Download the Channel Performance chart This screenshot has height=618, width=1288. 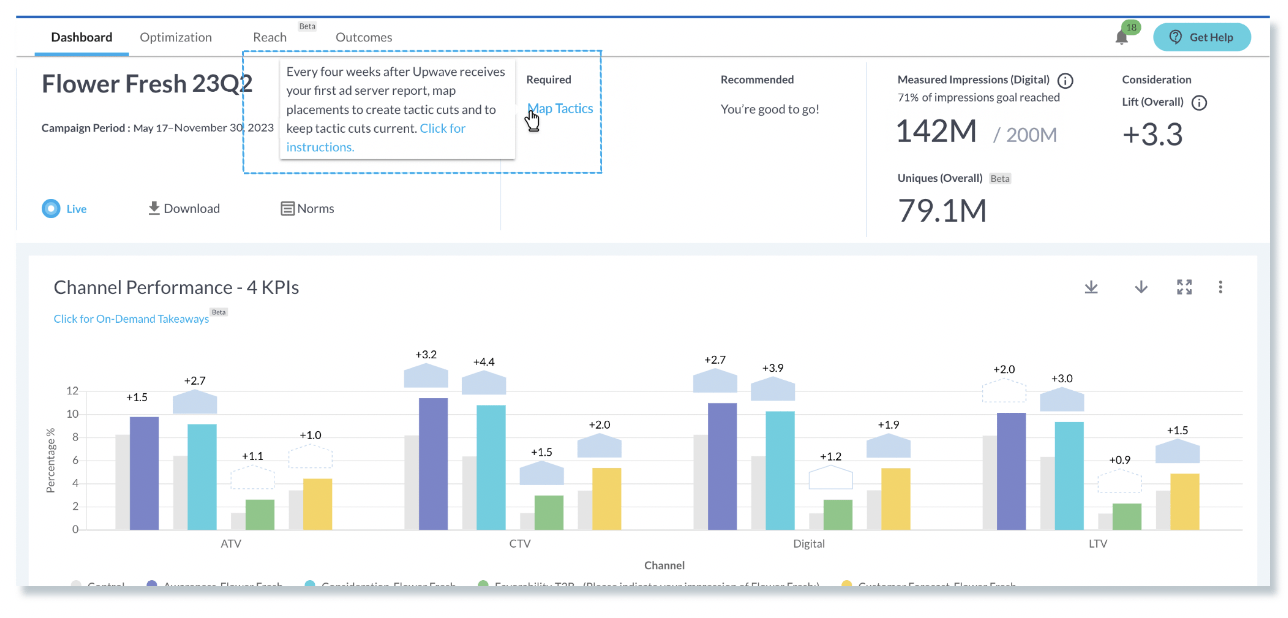pos(1091,287)
